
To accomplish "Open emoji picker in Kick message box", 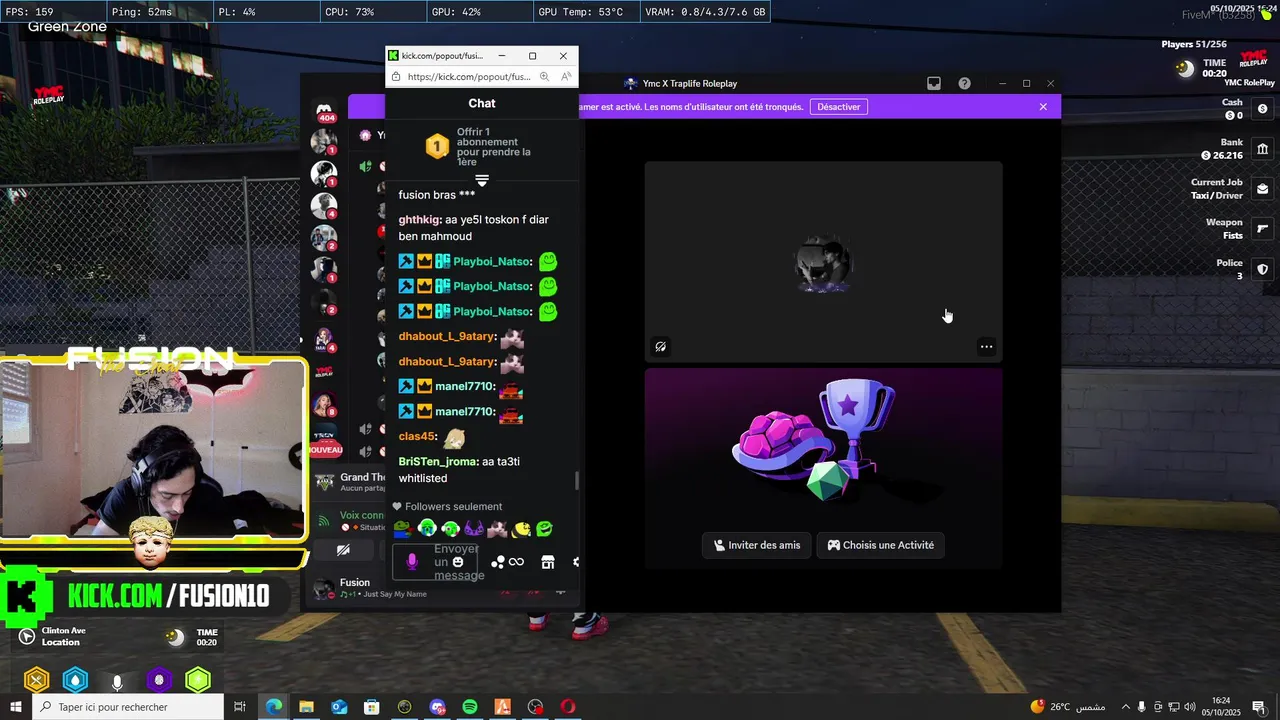I will point(458,562).
